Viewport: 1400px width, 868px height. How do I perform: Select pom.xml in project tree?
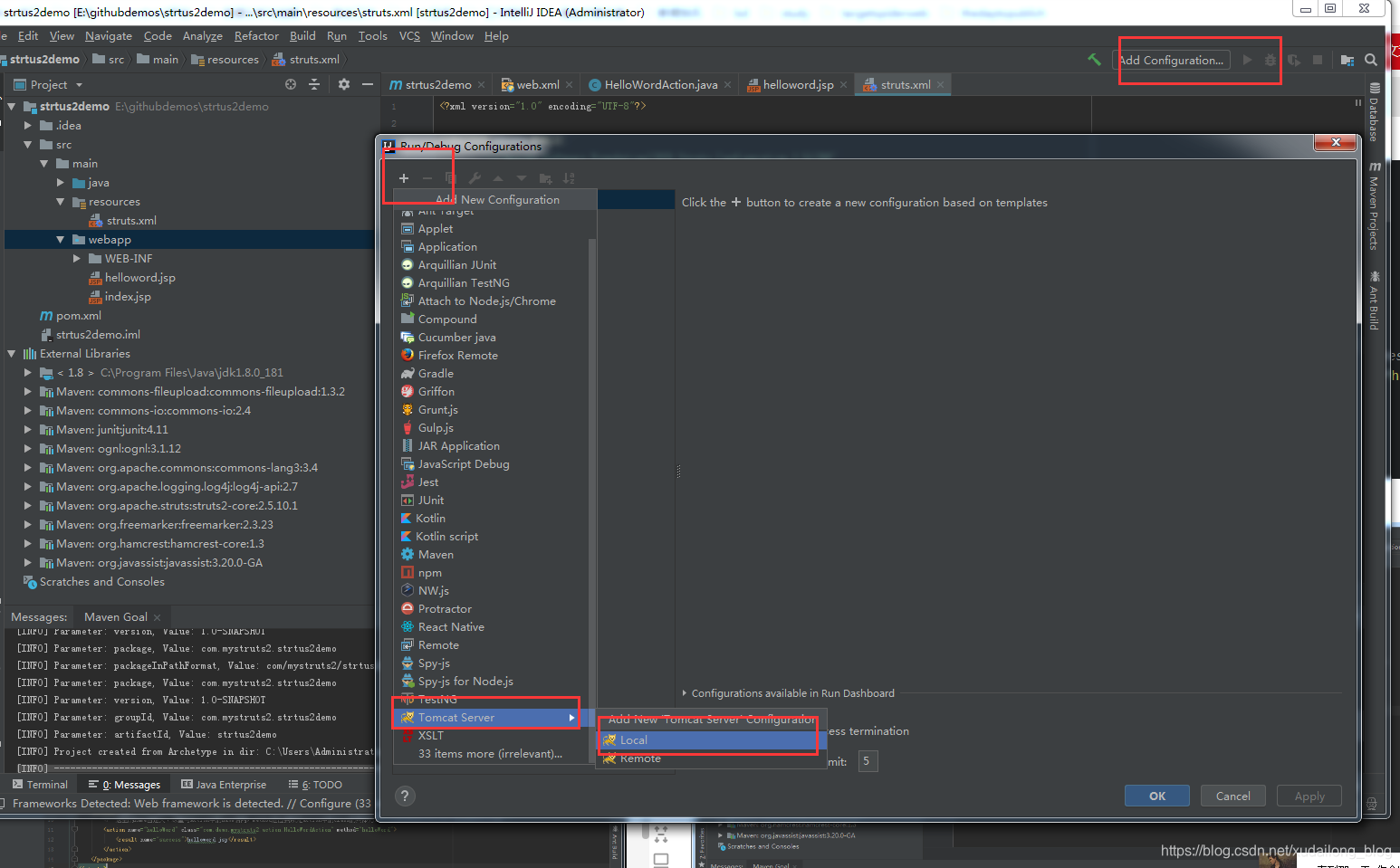pyautogui.click(x=71, y=316)
